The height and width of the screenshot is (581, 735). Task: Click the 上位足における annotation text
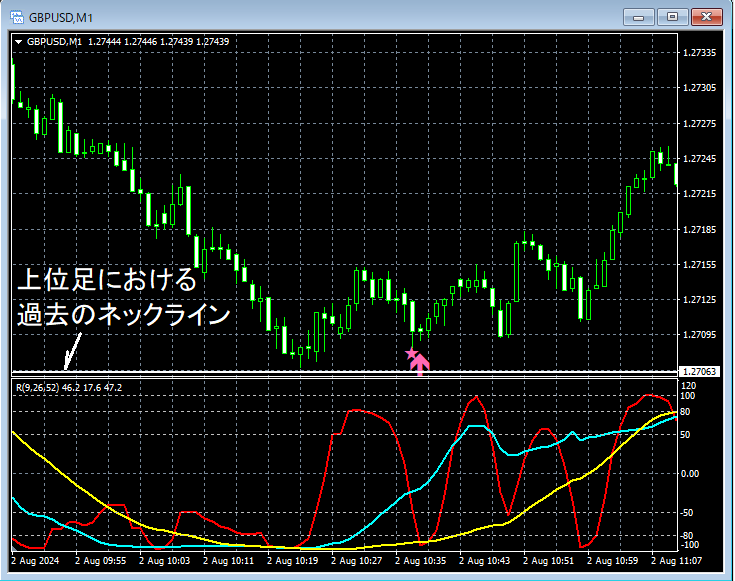[x=107, y=280]
